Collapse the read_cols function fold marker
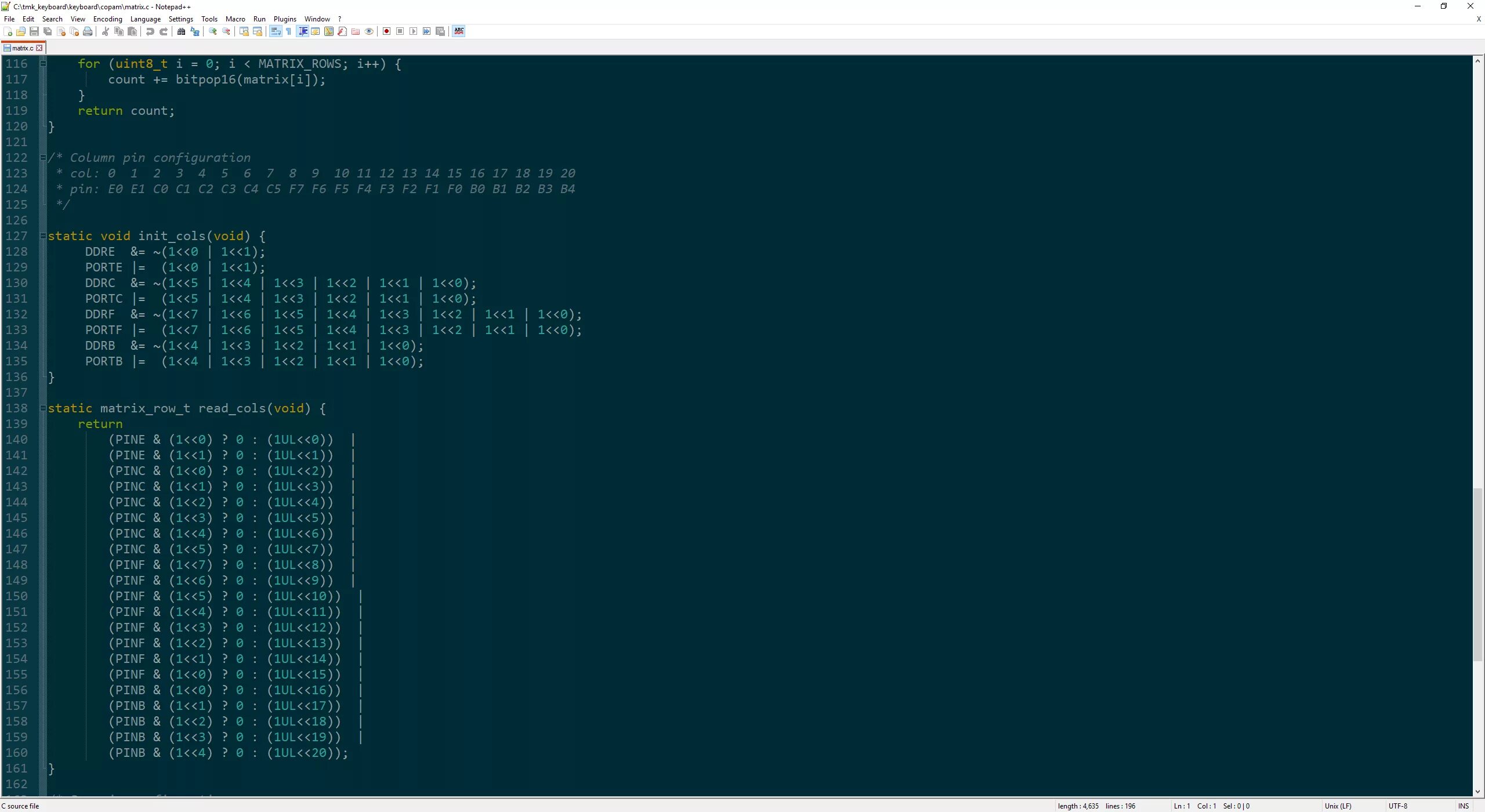1485x812 pixels. [43, 408]
